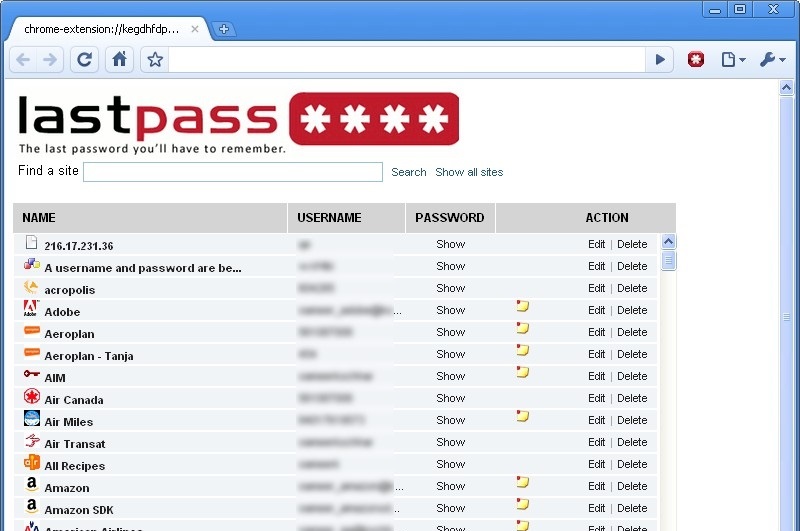800x531 pixels.
Task: Click the site list scroll up arrow
Action: click(x=668, y=241)
